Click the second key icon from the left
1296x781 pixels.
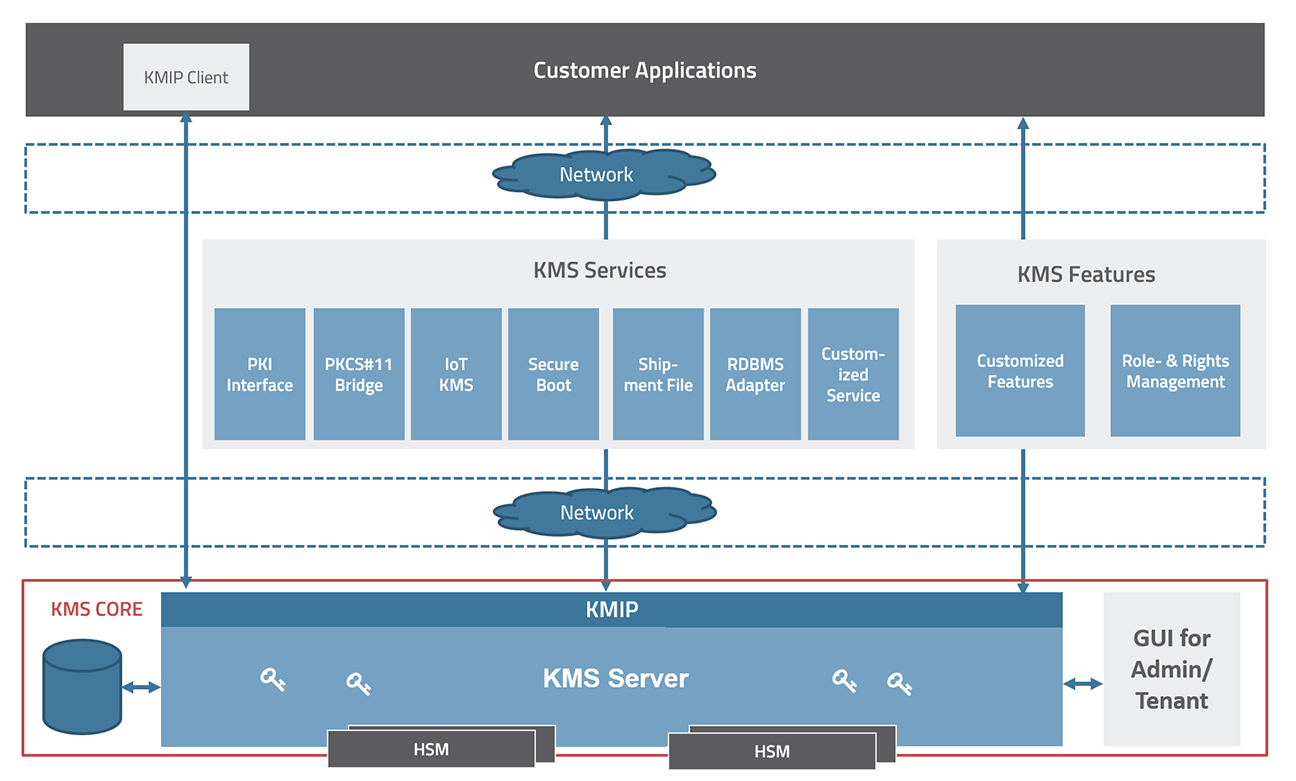tap(359, 684)
